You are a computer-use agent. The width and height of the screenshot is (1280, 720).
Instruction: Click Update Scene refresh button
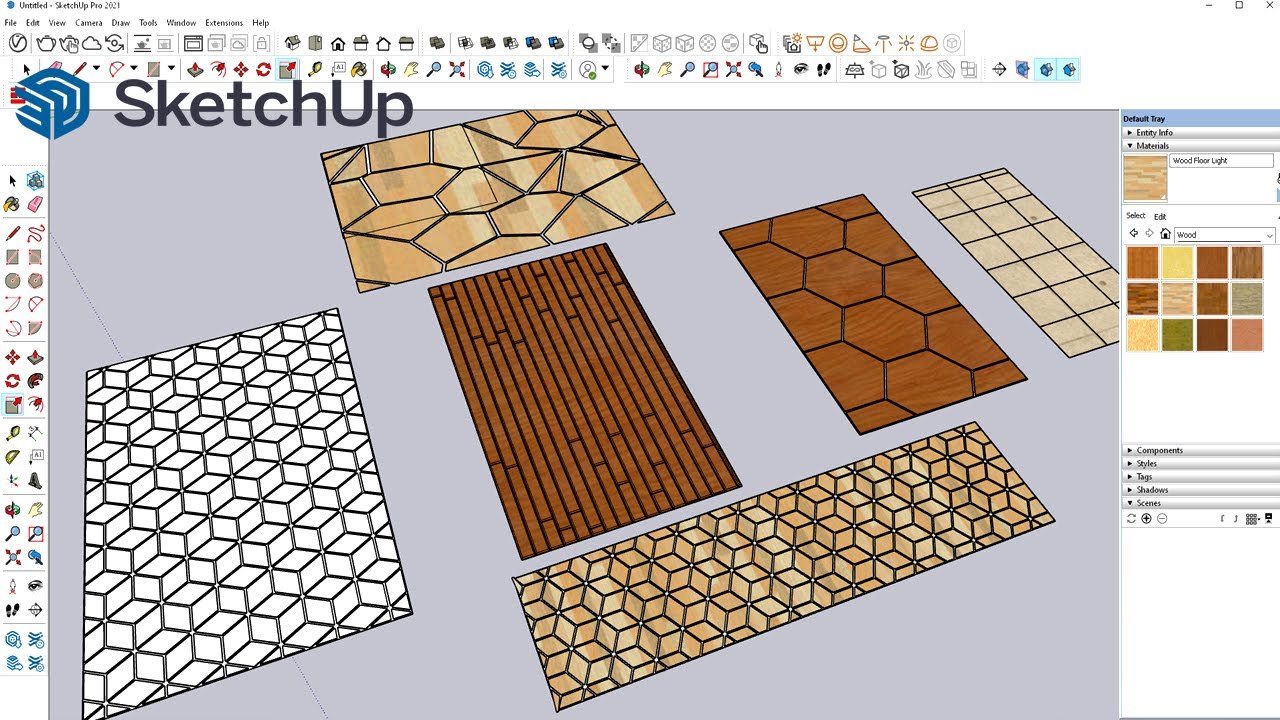[1131, 518]
